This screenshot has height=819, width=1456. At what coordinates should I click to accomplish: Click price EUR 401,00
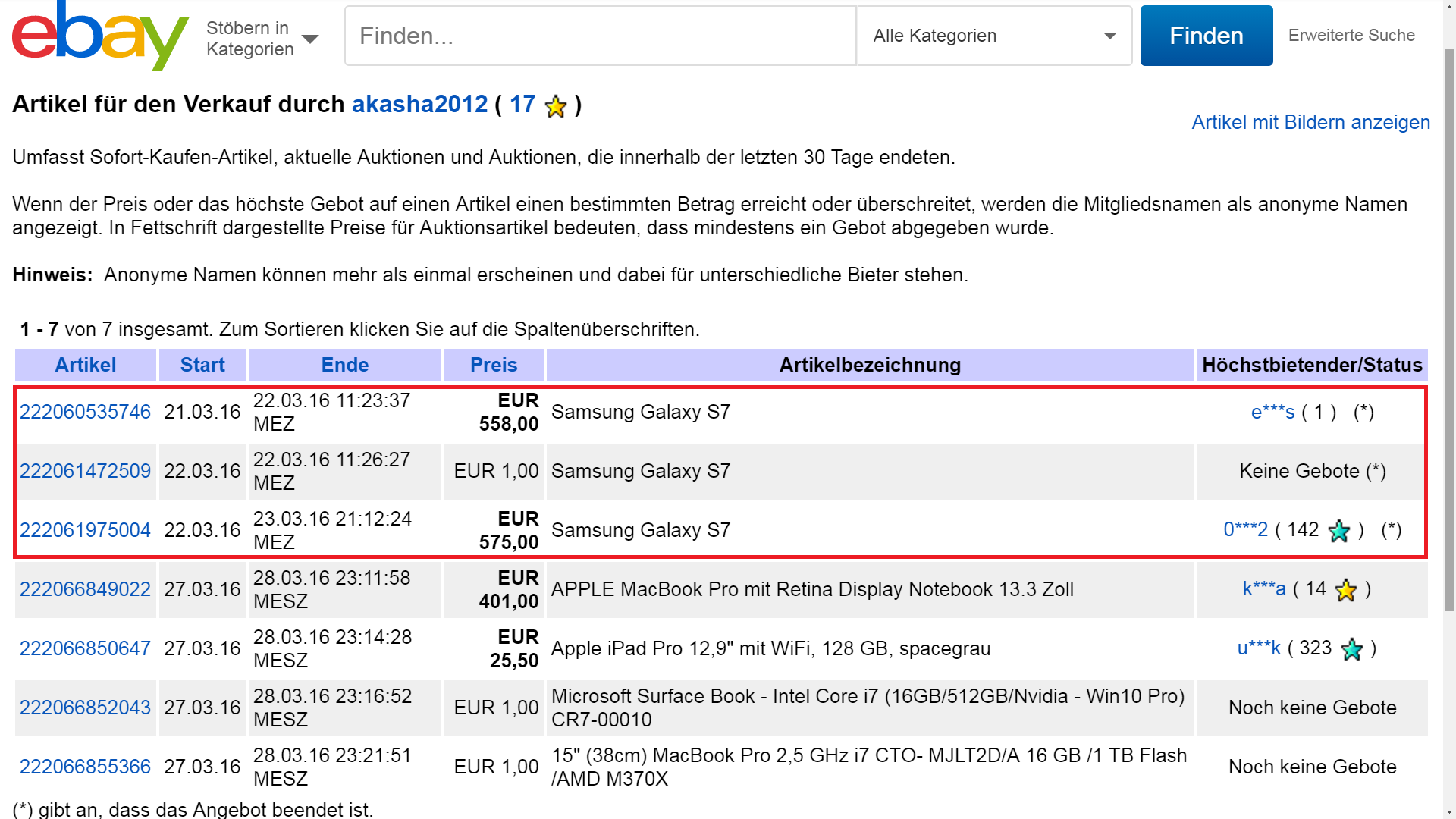(509, 589)
